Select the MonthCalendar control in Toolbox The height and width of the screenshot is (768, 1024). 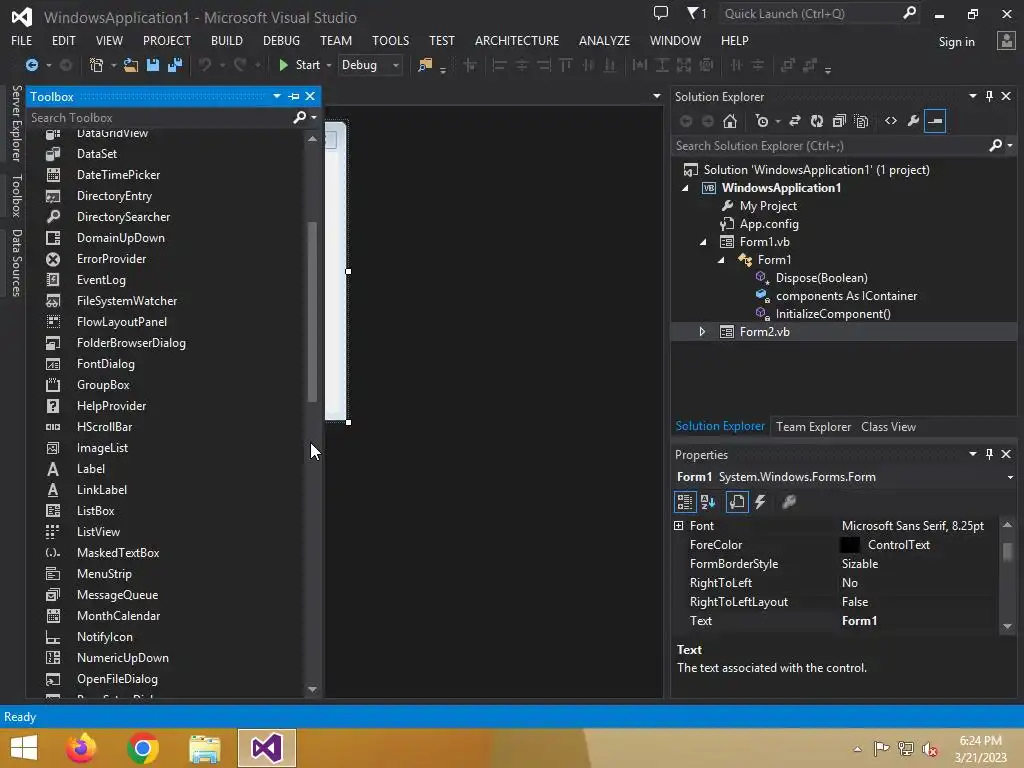tap(118, 616)
